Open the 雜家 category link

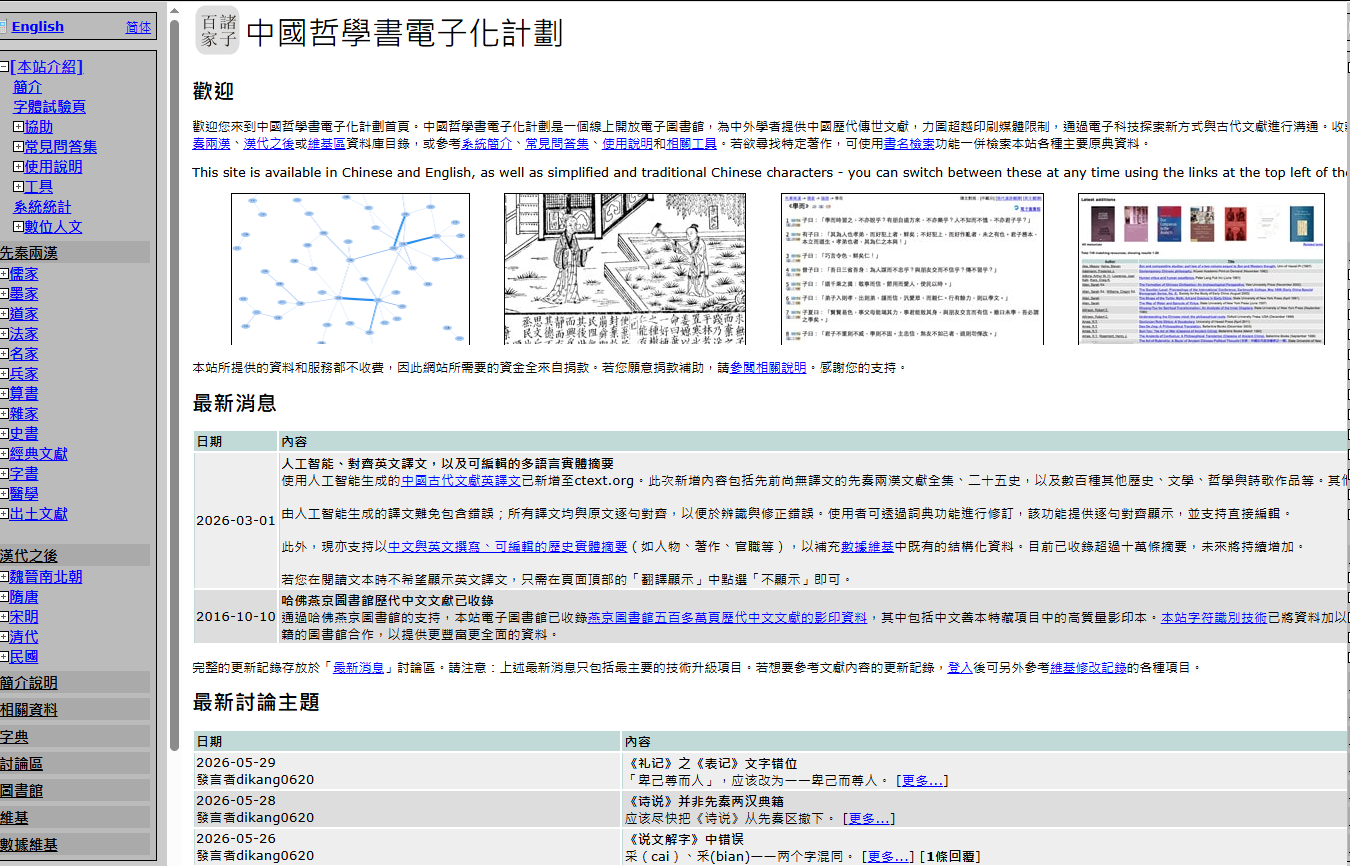(24, 414)
